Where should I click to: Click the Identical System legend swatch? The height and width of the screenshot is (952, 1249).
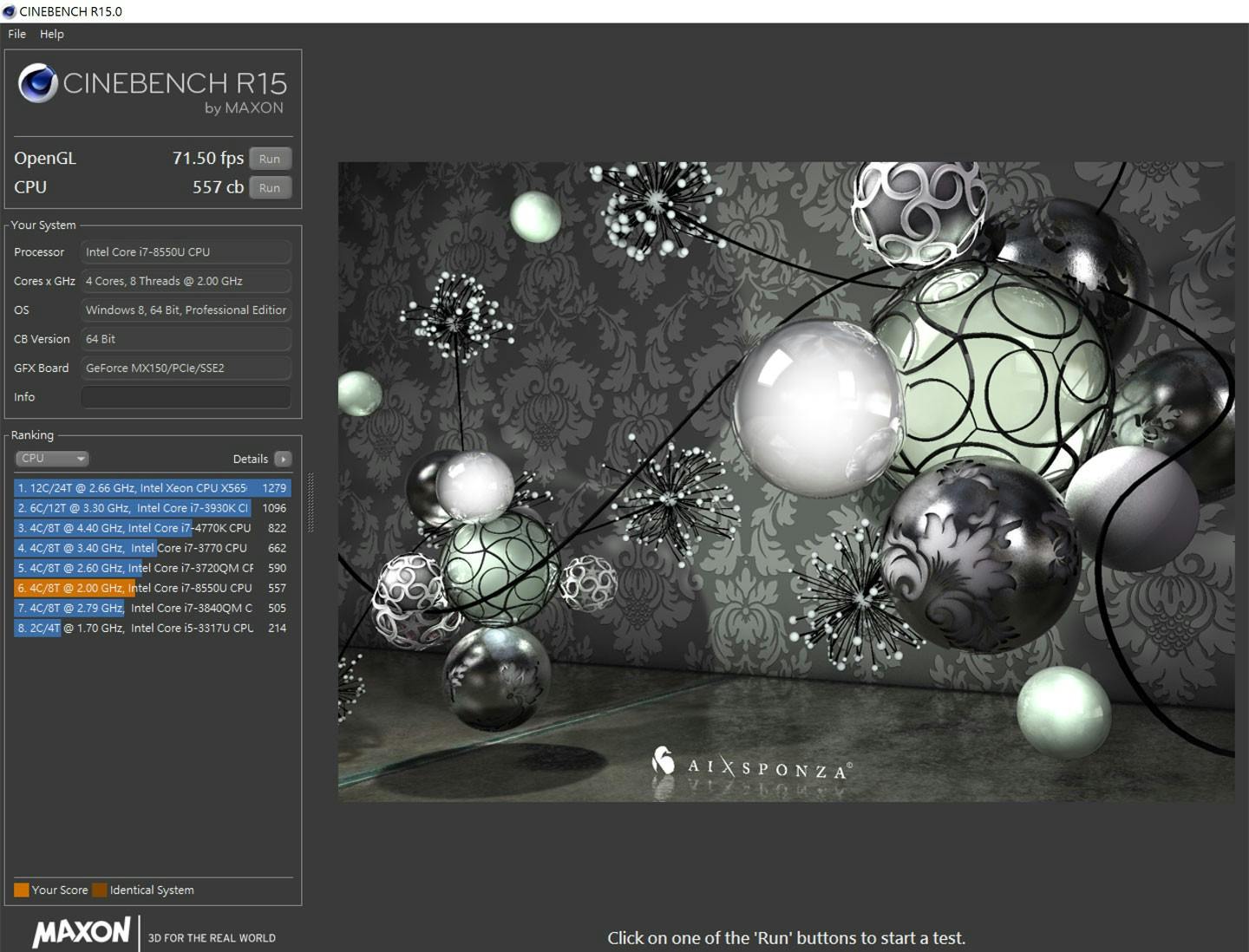[100, 890]
